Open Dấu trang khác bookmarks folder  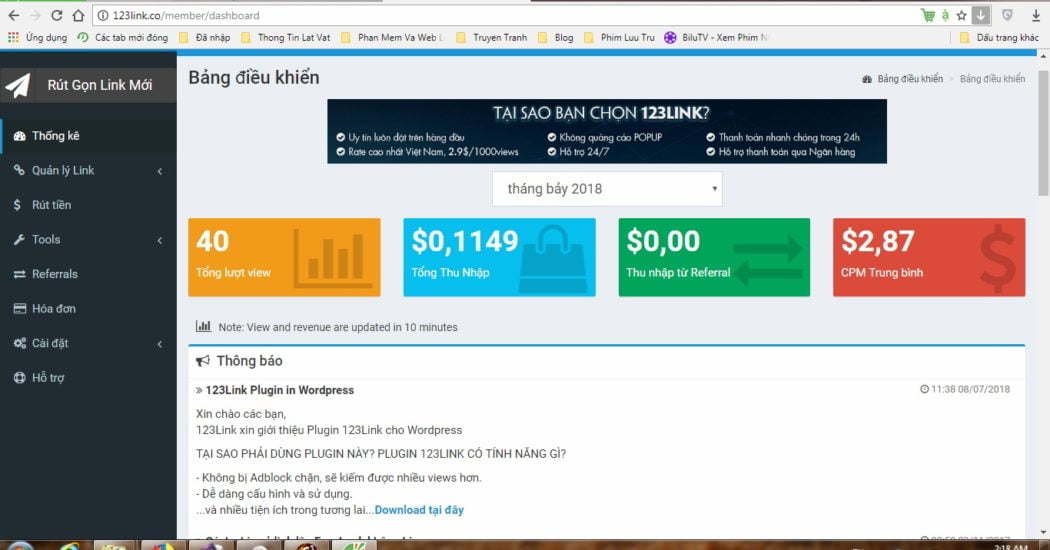click(999, 38)
